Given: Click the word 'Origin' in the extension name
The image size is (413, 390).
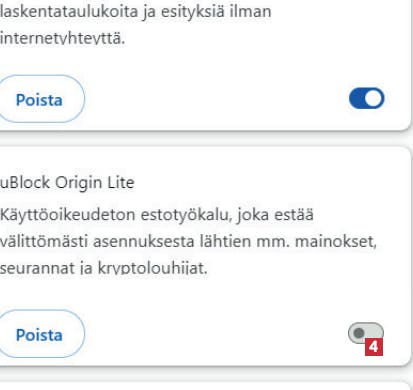Looking at the screenshot, I should coord(78,183).
